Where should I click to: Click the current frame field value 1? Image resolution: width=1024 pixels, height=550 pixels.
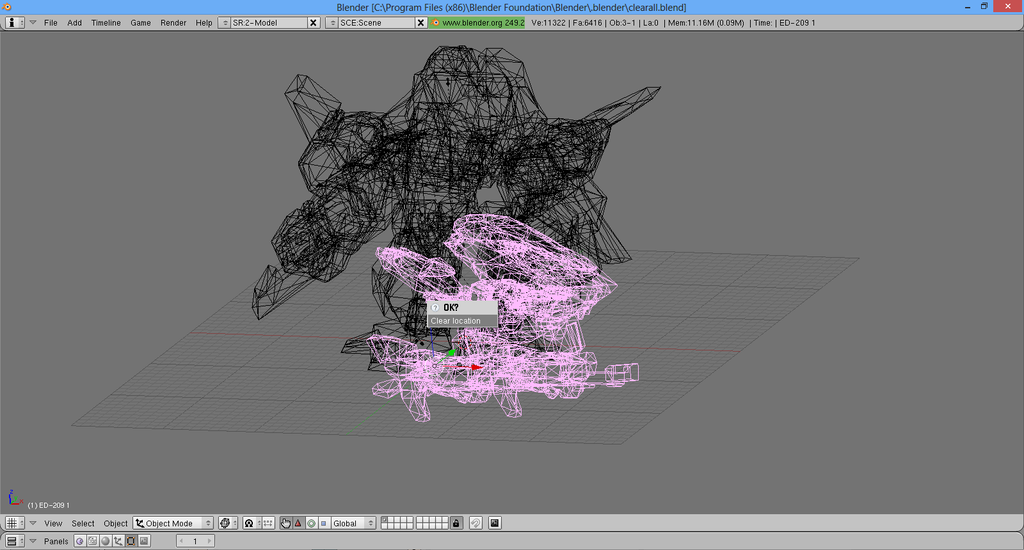click(x=195, y=541)
